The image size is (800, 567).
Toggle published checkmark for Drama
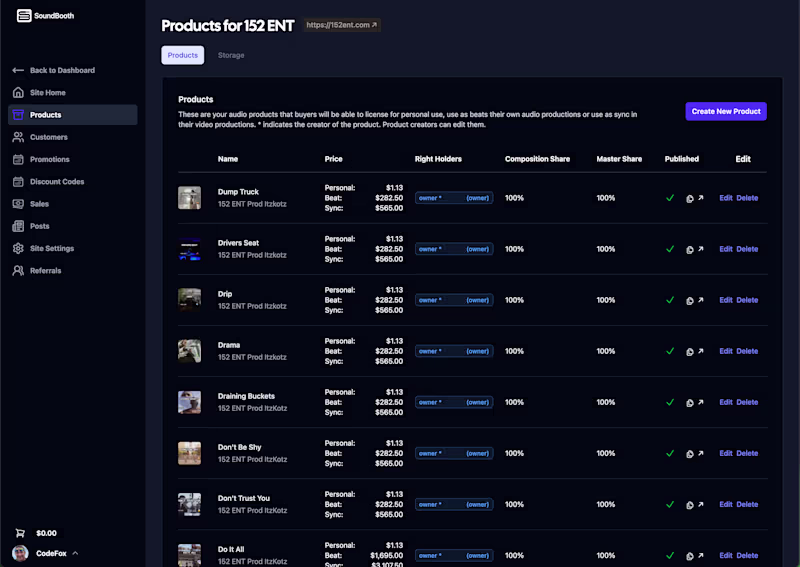tap(670, 351)
